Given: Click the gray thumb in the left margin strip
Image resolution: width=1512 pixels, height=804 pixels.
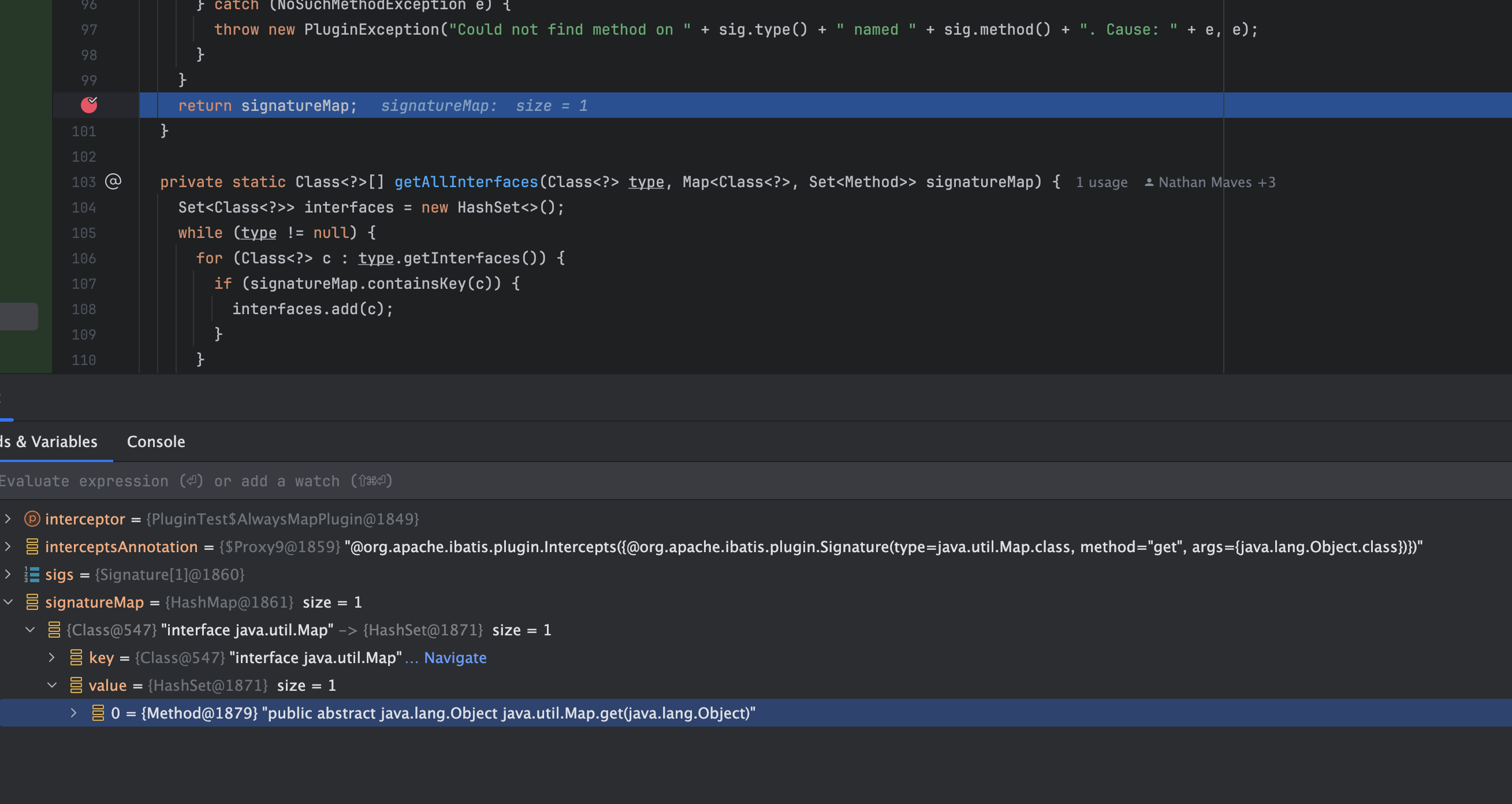Looking at the screenshot, I should [19, 317].
